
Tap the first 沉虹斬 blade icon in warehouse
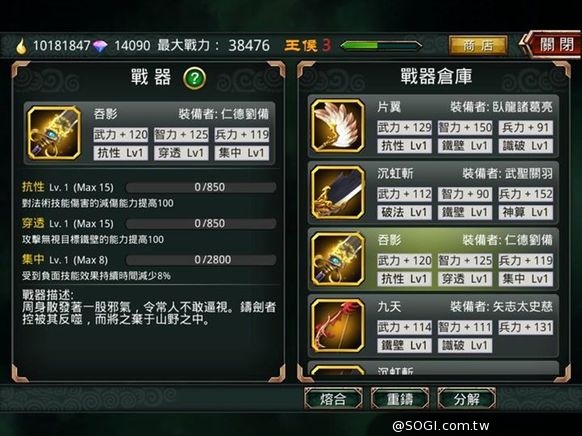coord(338,193)
